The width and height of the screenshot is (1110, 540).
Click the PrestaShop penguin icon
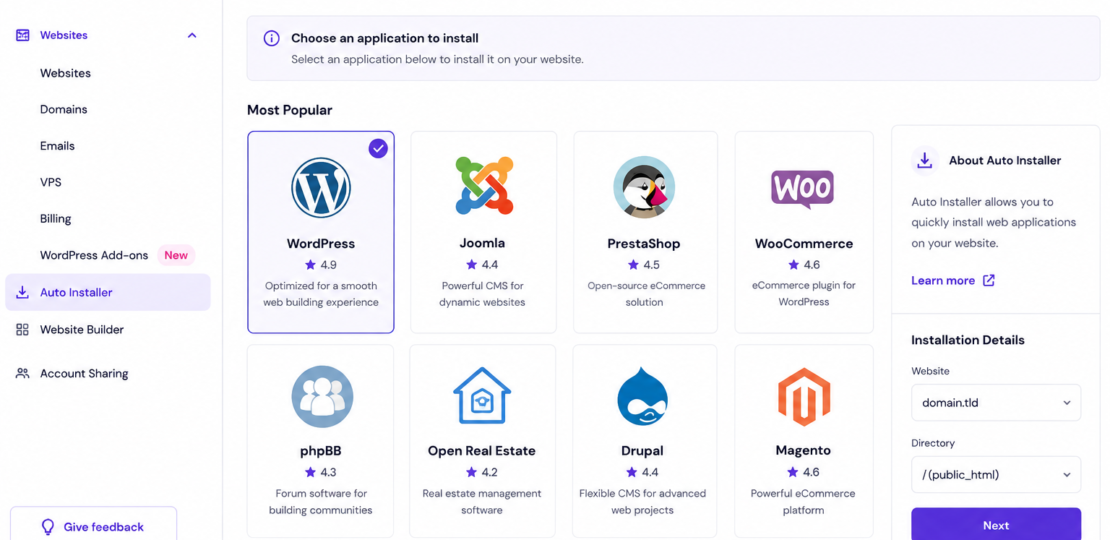coord(644,187)
